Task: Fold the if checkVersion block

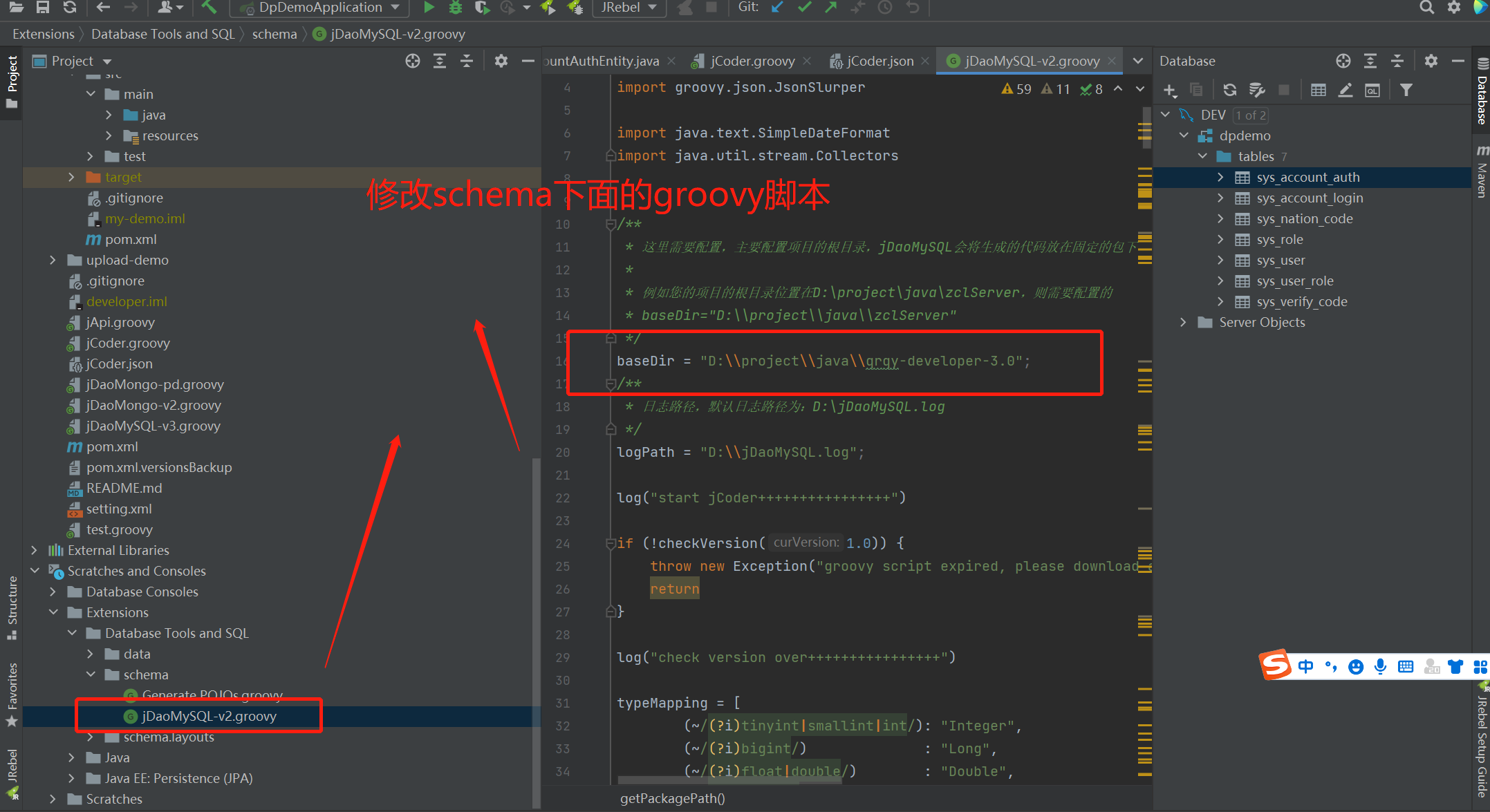Action: tap(611, 544)
